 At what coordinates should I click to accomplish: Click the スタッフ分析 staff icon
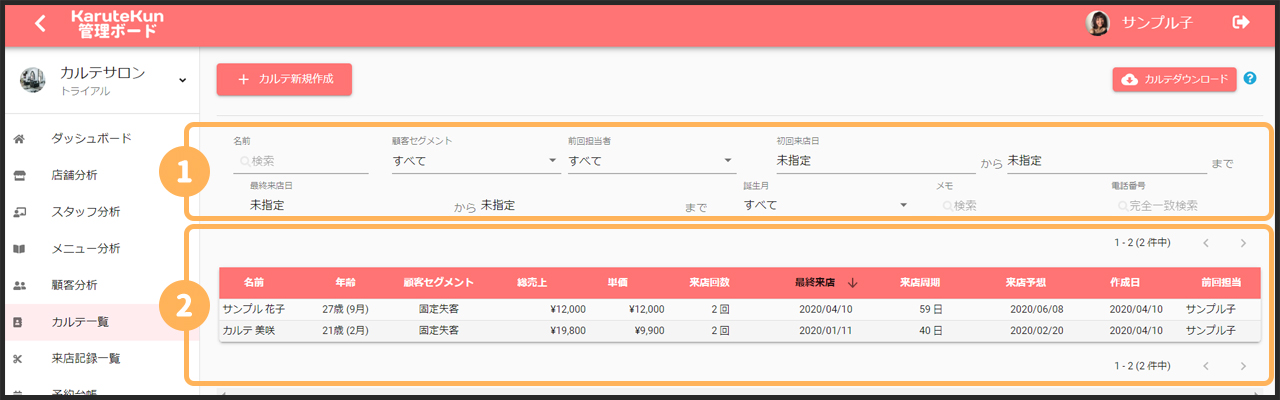(x=19, y=212)
